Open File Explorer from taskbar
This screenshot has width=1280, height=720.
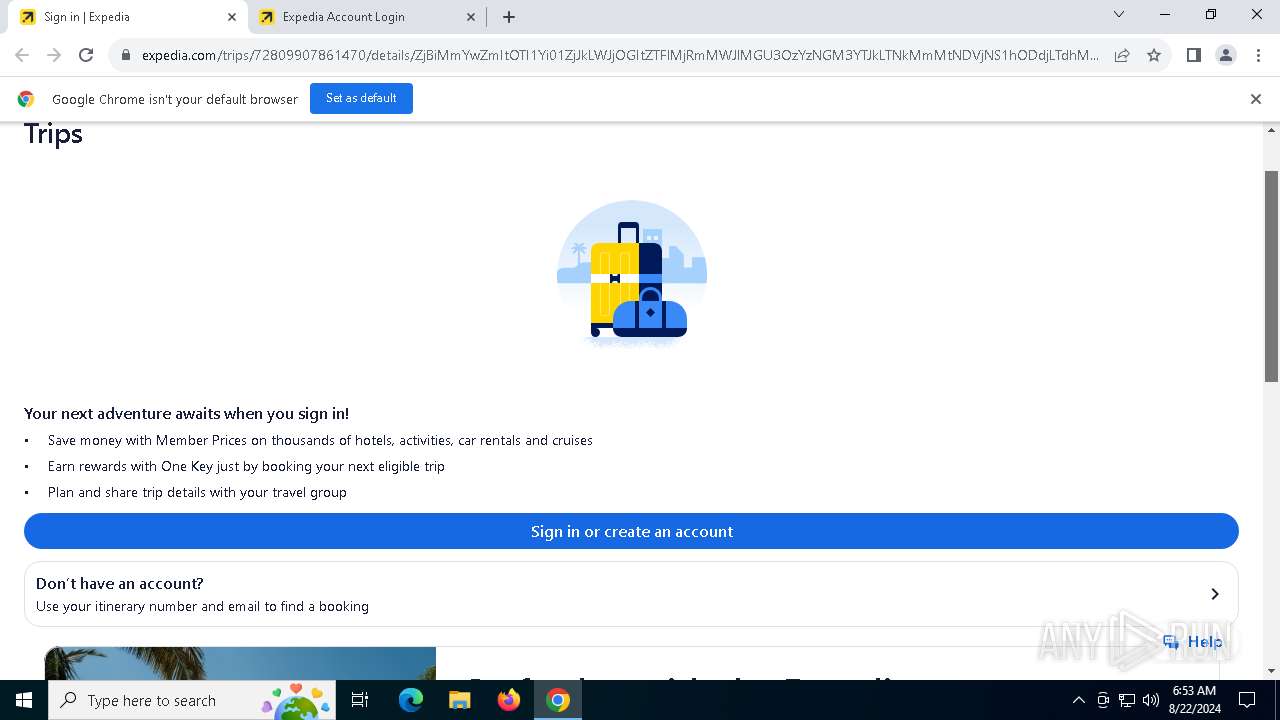[459, 700]
